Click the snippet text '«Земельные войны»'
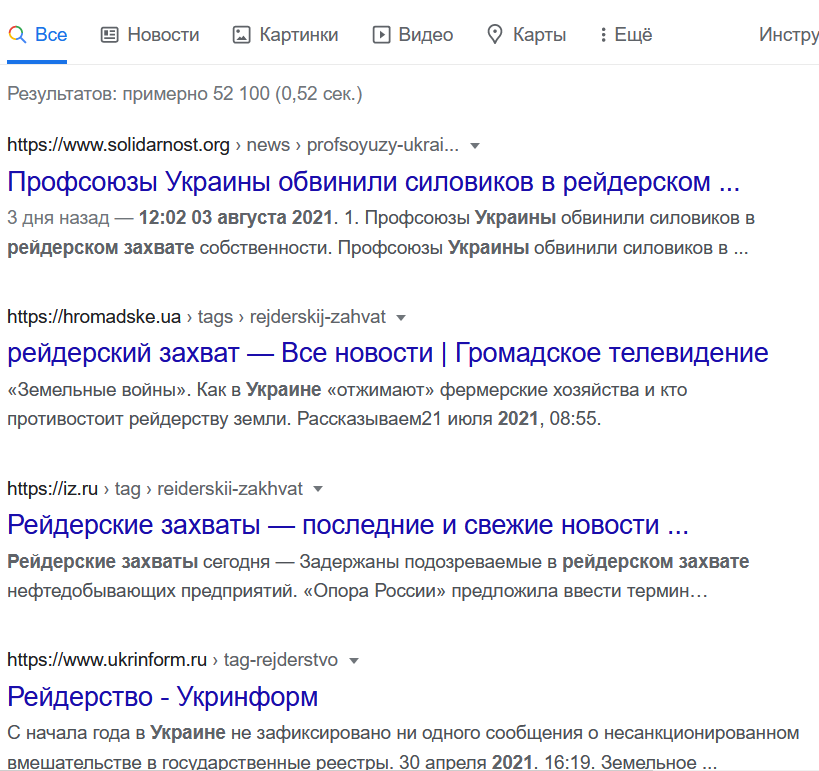Viewport: 819px width, 771px height. [99, 390]
